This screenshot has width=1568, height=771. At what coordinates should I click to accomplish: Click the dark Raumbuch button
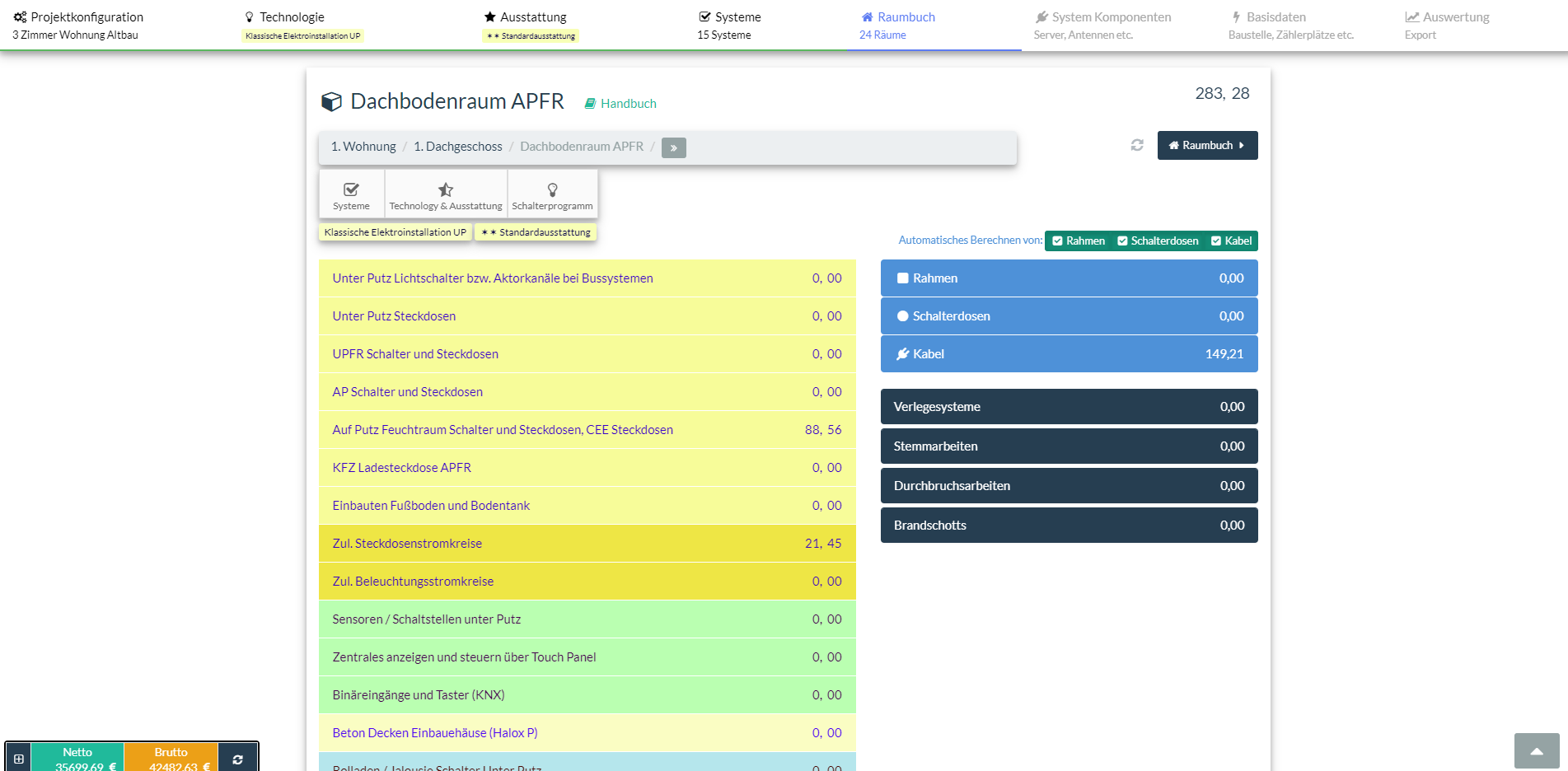pos(1207,146)
